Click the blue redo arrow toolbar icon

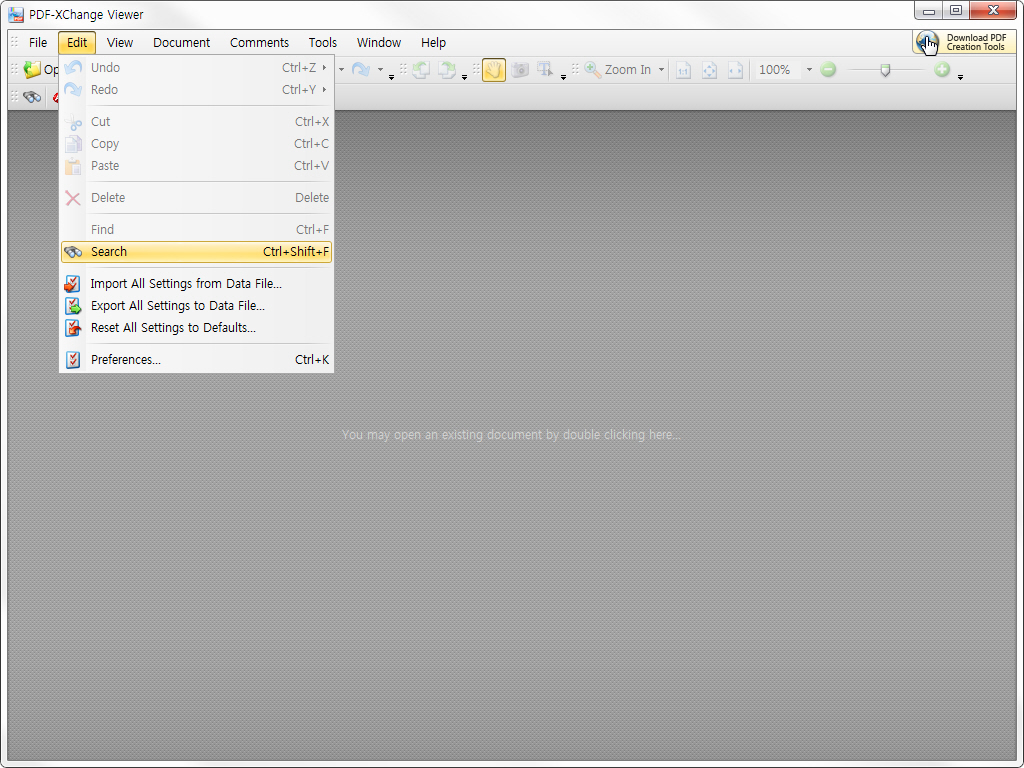(361, 69)
